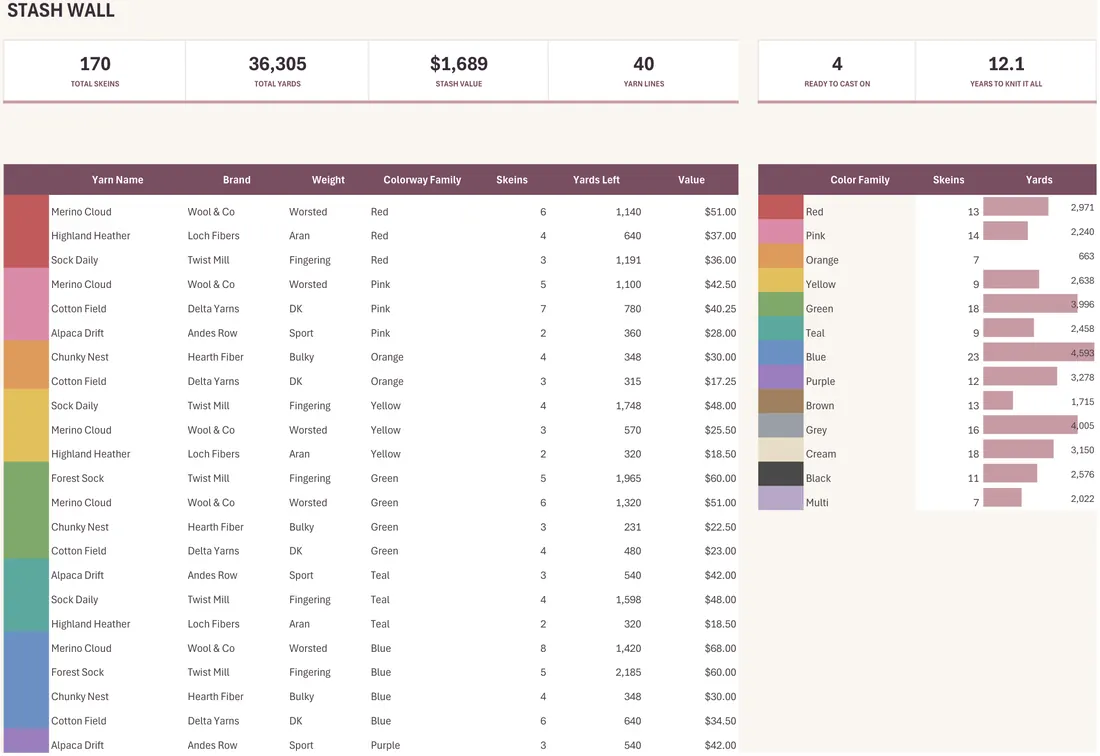Click Hearth Fiber in the Orange row

pyautogui.click(x=215, y=357)
